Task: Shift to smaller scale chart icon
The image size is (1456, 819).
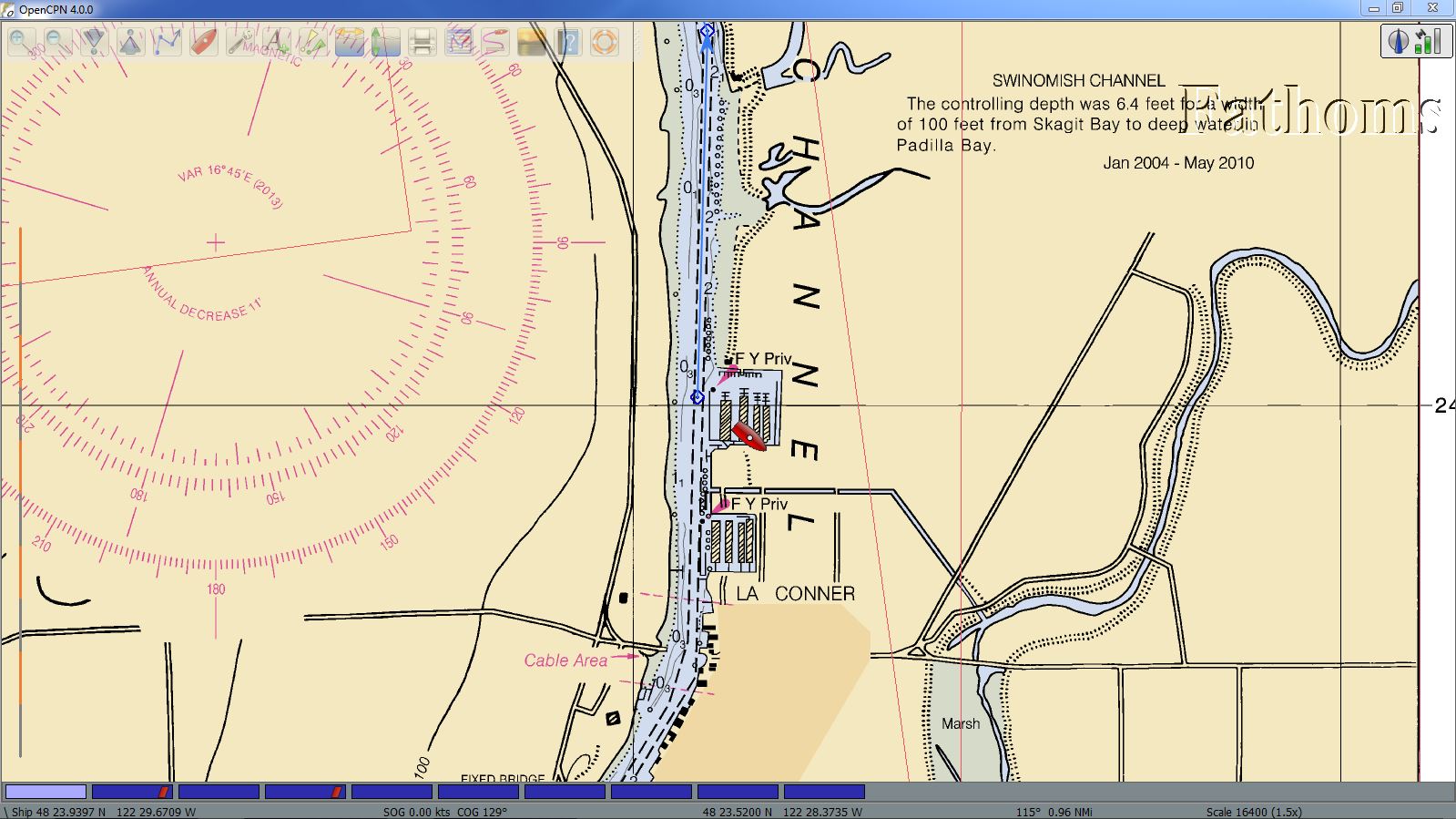Action: (130, 42)
